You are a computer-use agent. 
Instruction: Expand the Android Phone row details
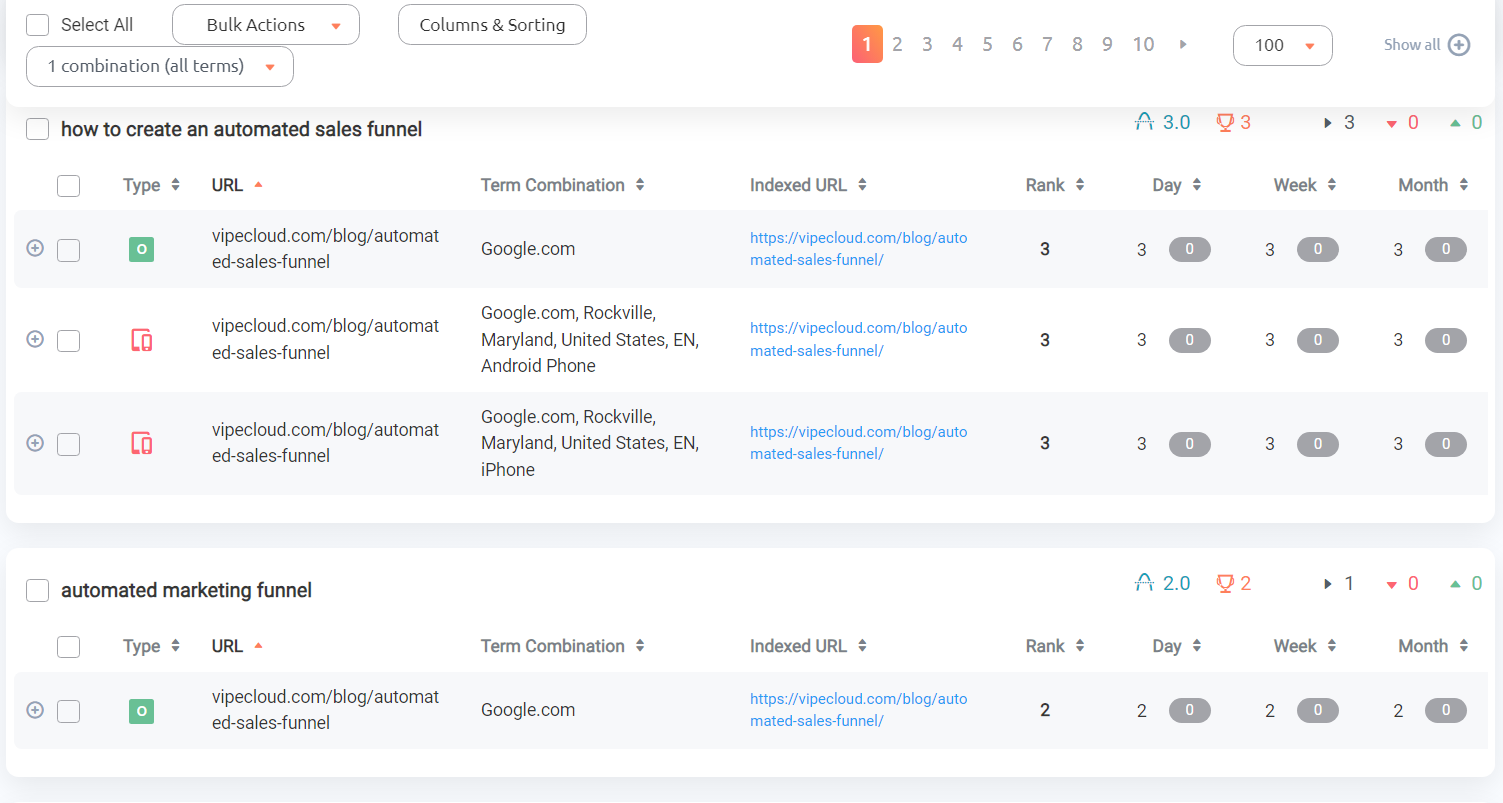(35, 339)
